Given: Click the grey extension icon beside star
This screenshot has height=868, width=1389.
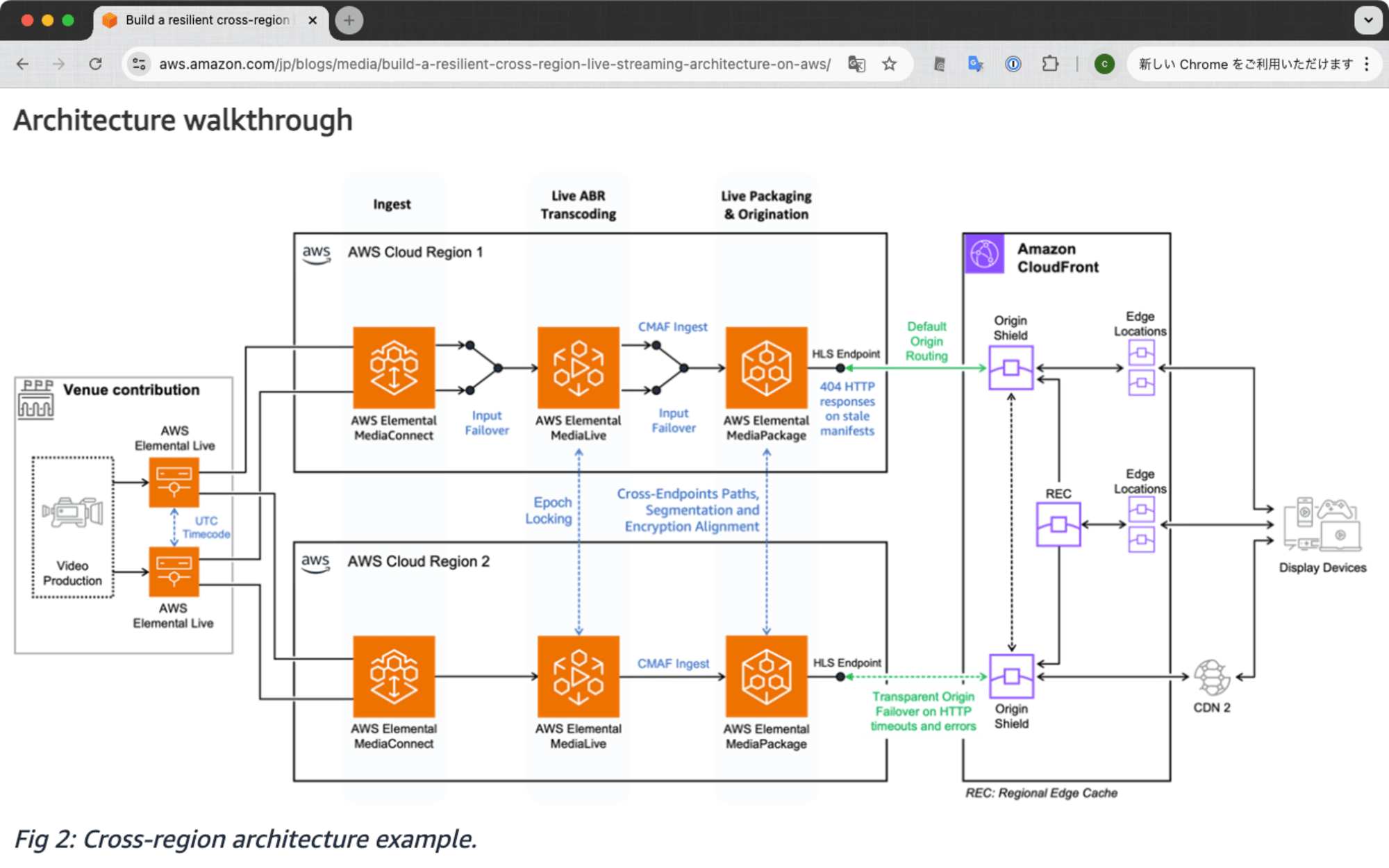Looking at the screenshot, I should (939, 64).
